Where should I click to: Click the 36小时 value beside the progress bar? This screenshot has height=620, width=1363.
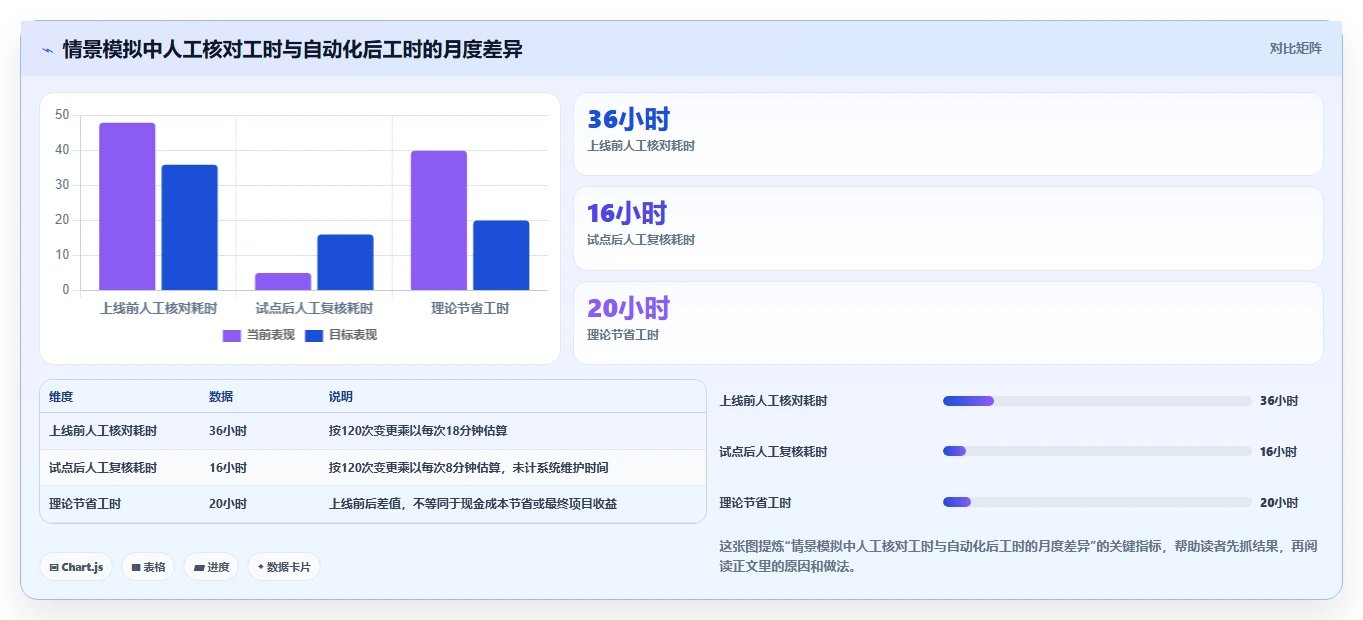(1279, 401)
